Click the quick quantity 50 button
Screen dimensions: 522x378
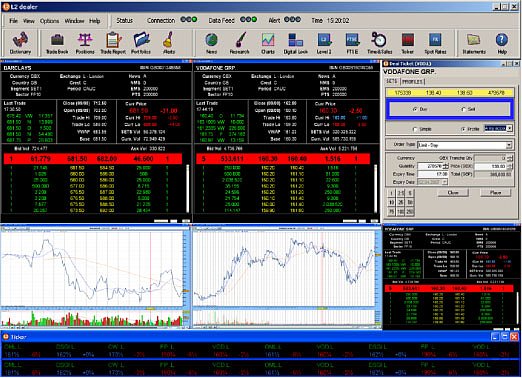tap(410, 202)
